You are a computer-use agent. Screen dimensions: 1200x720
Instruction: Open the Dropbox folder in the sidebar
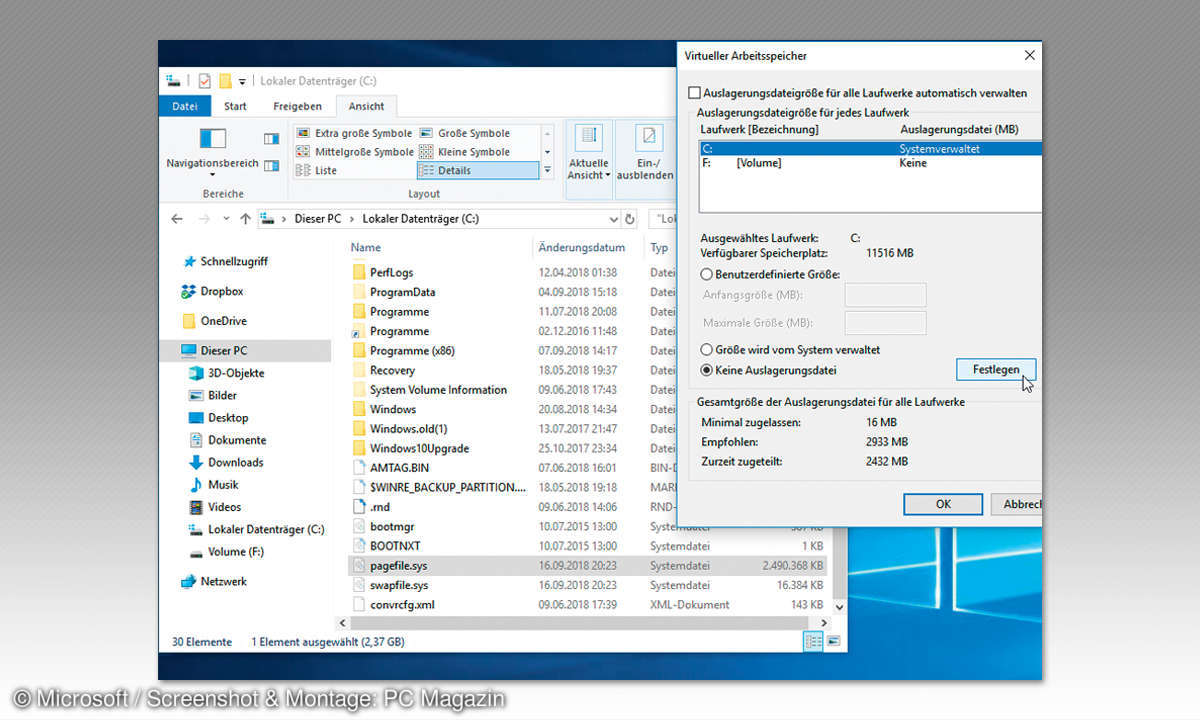tap(212, 292)
